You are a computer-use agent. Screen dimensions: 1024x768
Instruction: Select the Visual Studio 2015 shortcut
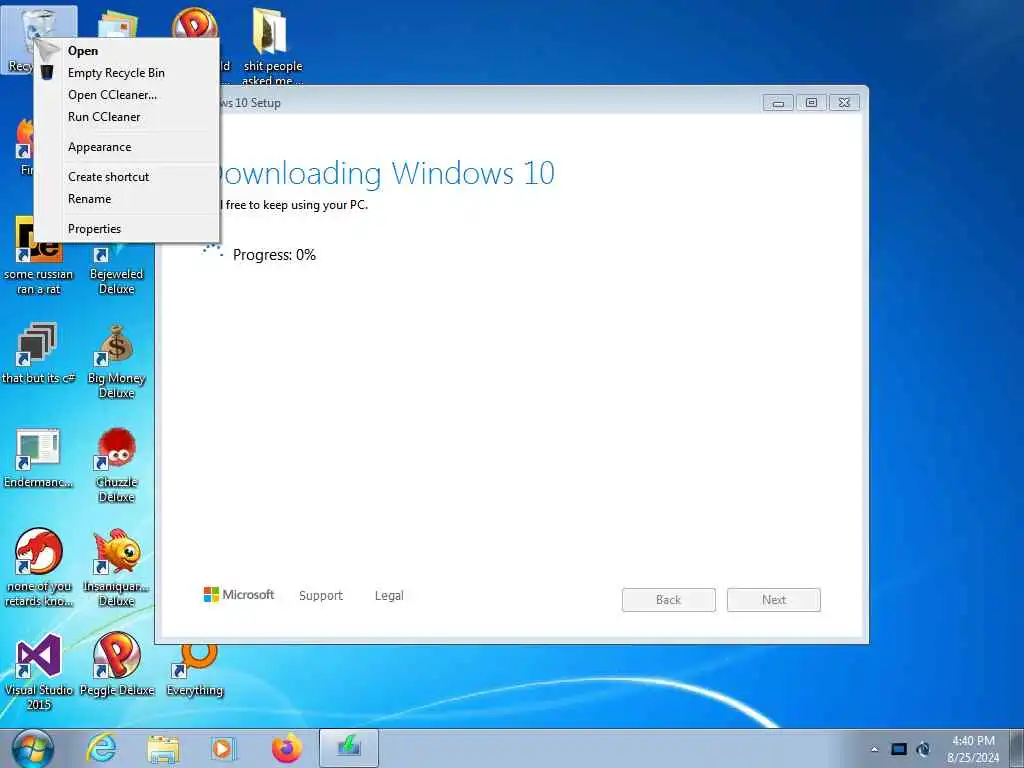click(38, 671)
